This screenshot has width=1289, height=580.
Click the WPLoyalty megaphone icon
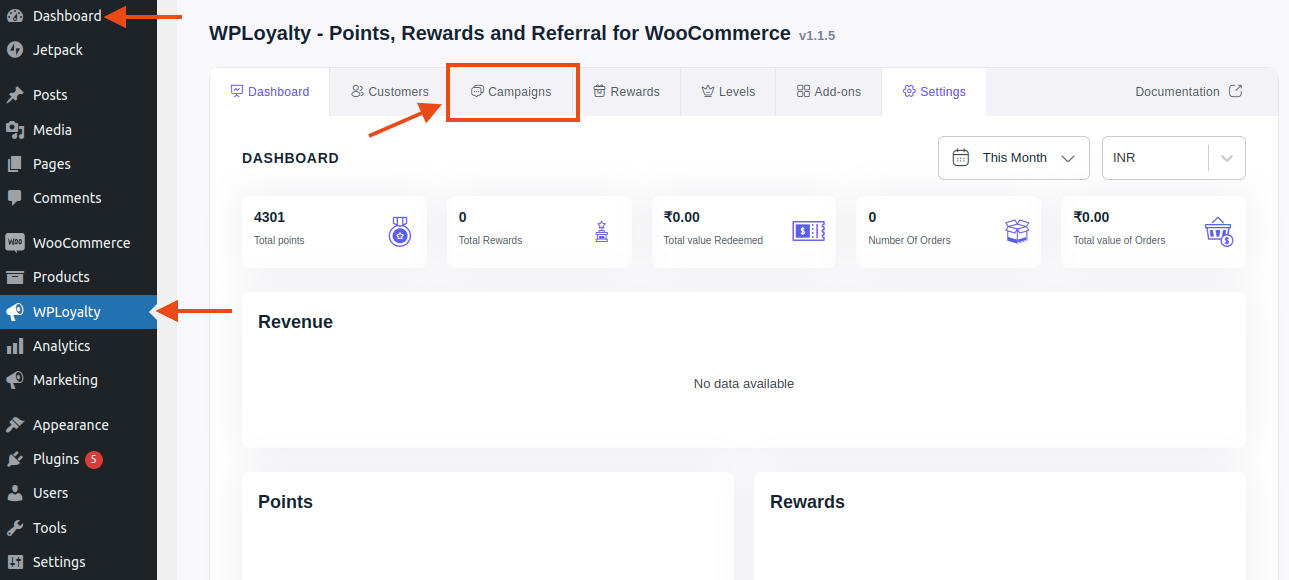pyautogui.click(x=15, y=312)
